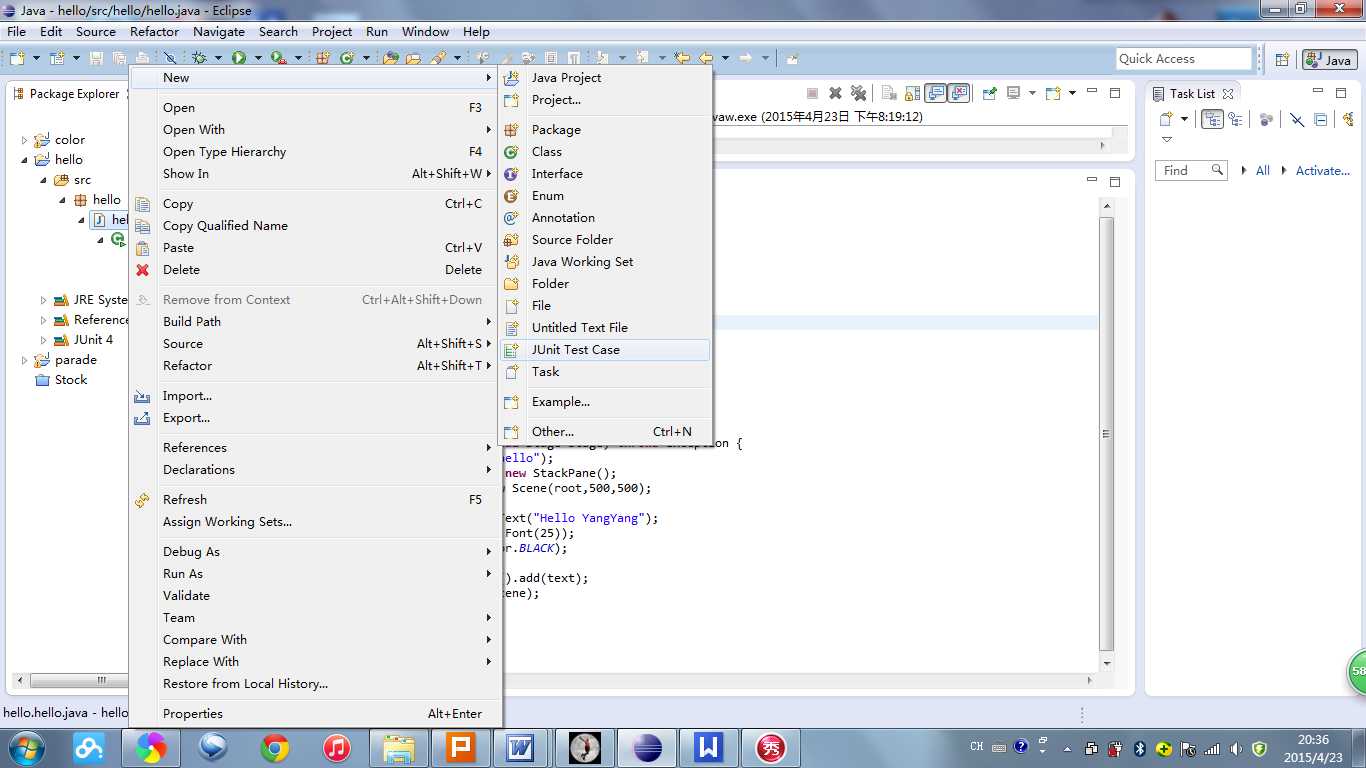
Task: Click the Back navigation arrow in toolbar
Action: click(x=707, y=58)
